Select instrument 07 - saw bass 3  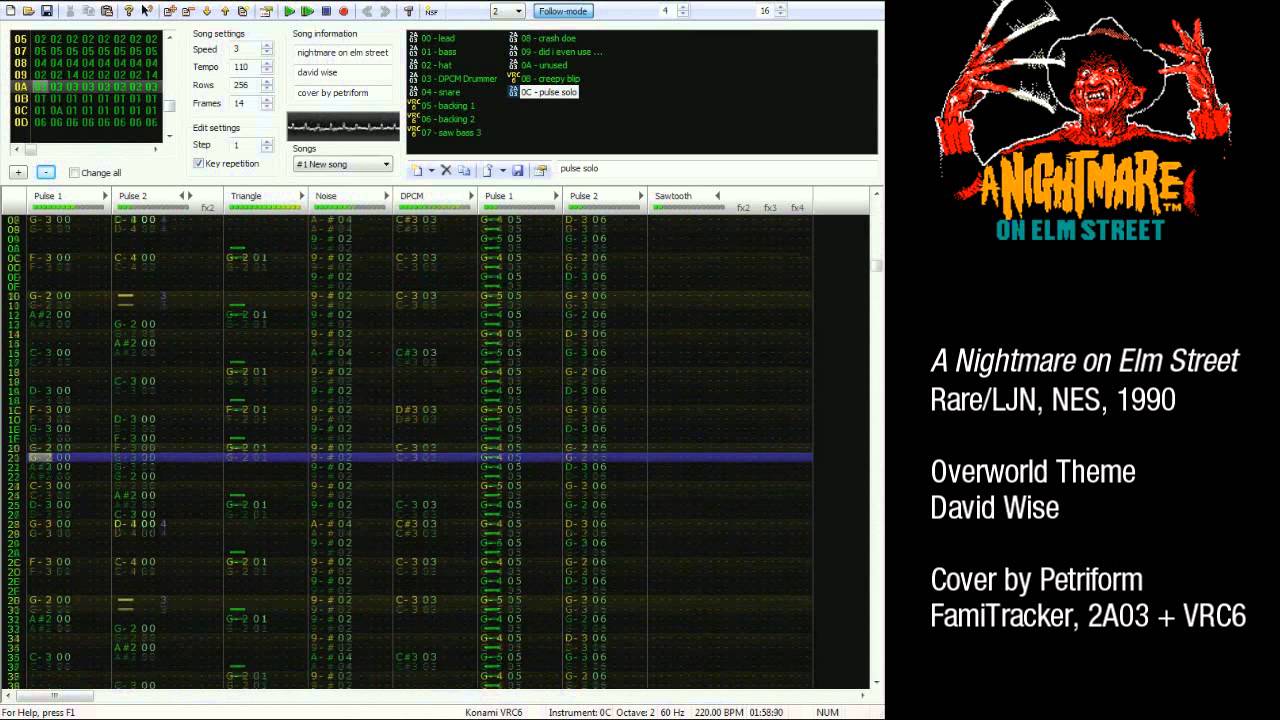pyautogui.click(x=451, y=132)
